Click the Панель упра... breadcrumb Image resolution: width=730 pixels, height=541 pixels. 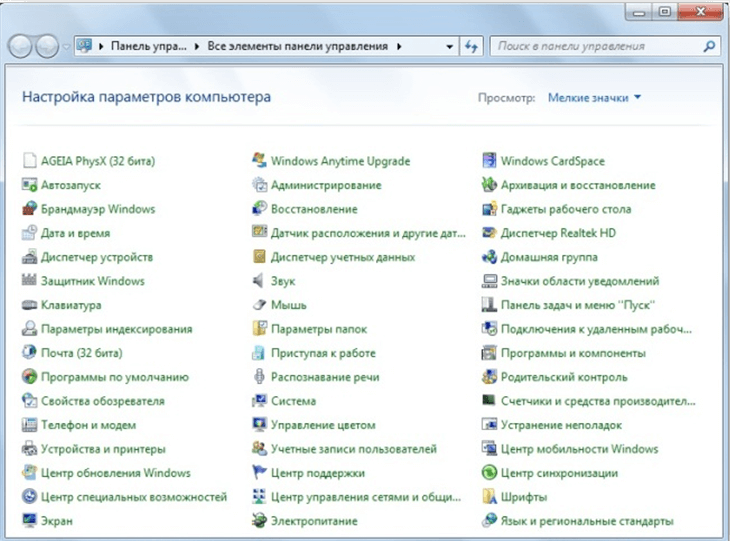pyautogui.click(x=149, y=47)
